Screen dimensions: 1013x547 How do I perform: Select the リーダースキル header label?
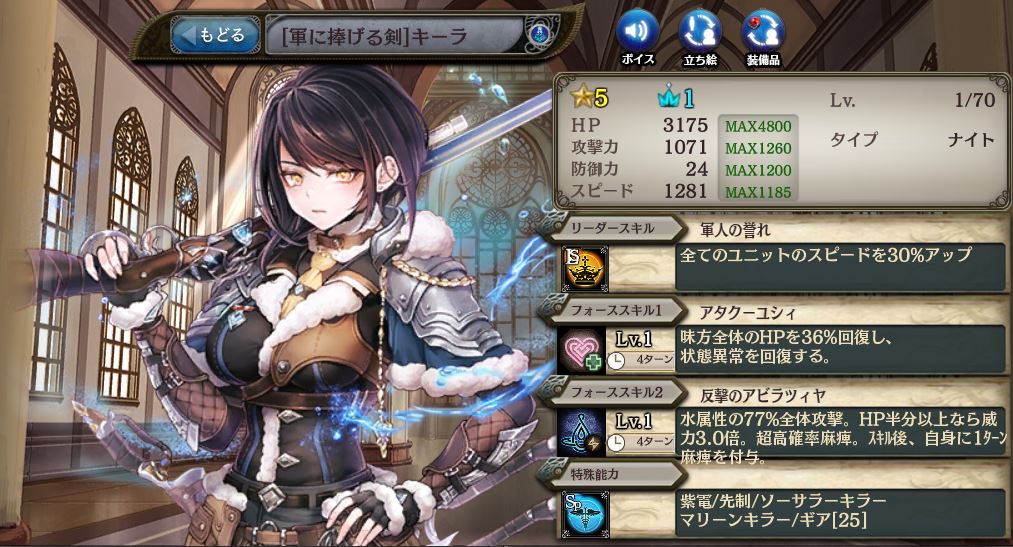pyautogui.click(x=612, y=229)
